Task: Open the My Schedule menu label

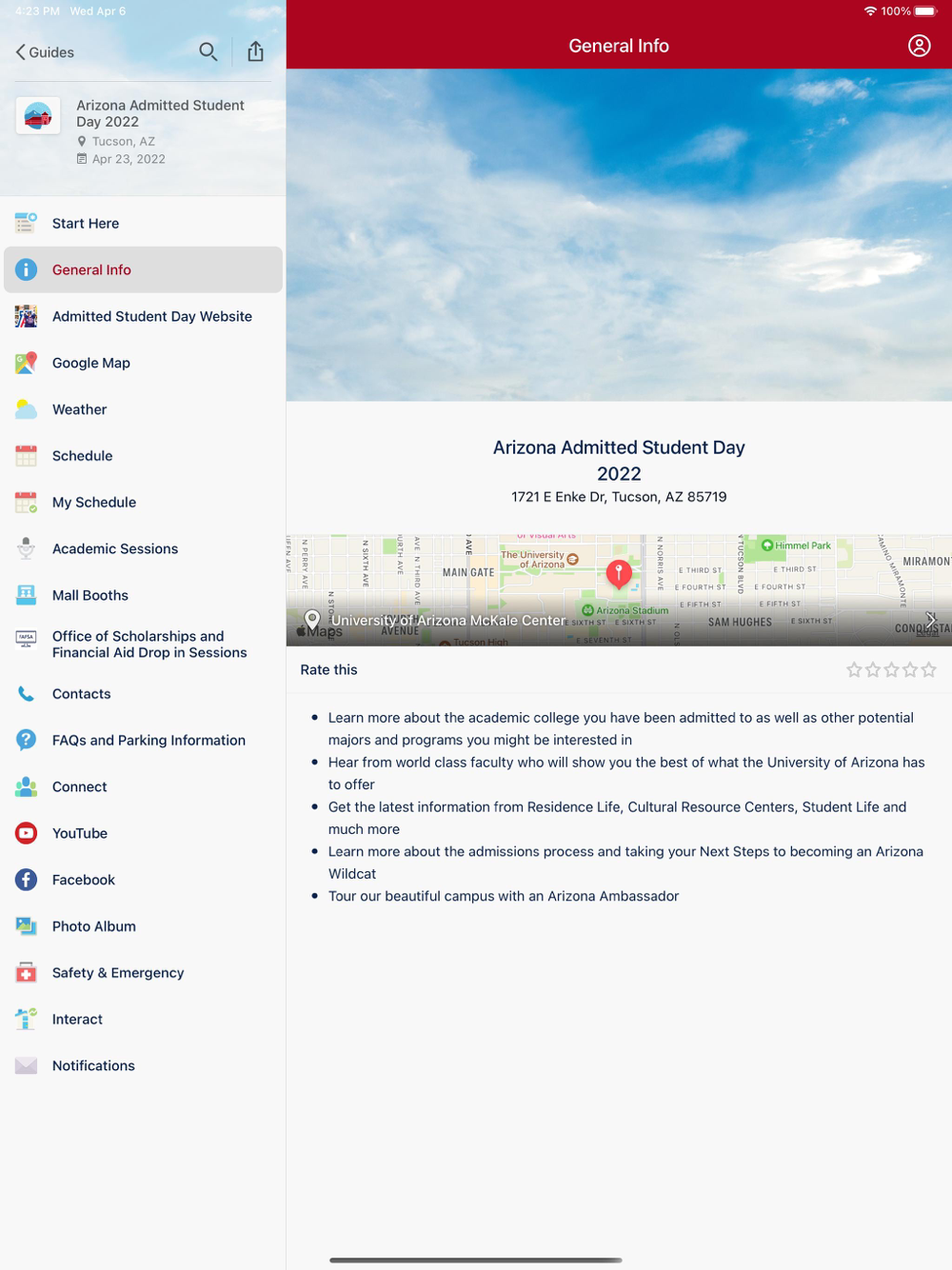Action: [94, 503]
